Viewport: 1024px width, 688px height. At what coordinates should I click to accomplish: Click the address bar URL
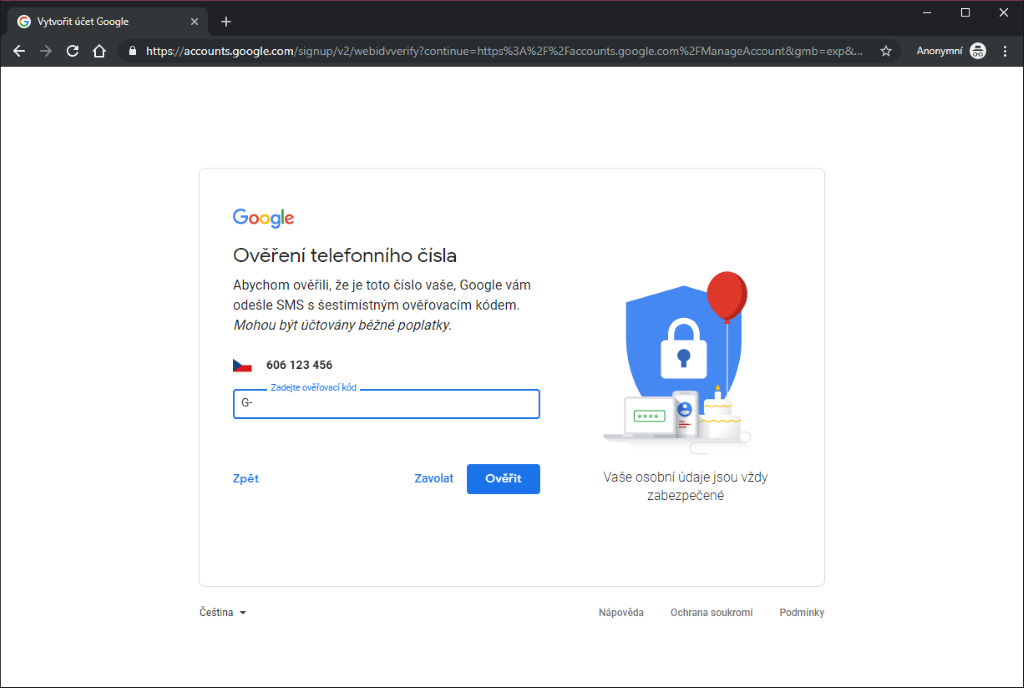tap(504, 51)
